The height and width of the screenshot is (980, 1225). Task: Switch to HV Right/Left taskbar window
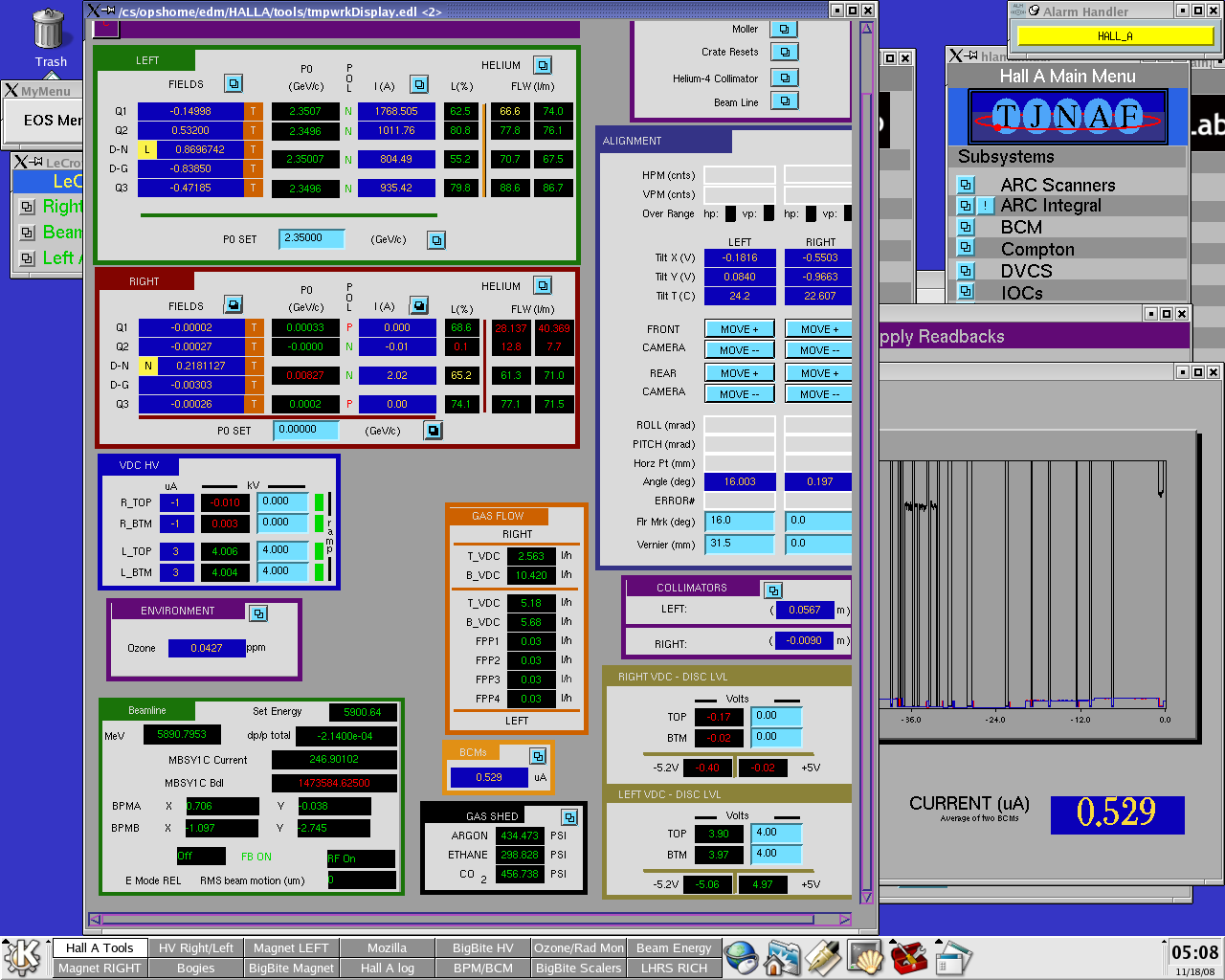(x=196, y=947)
